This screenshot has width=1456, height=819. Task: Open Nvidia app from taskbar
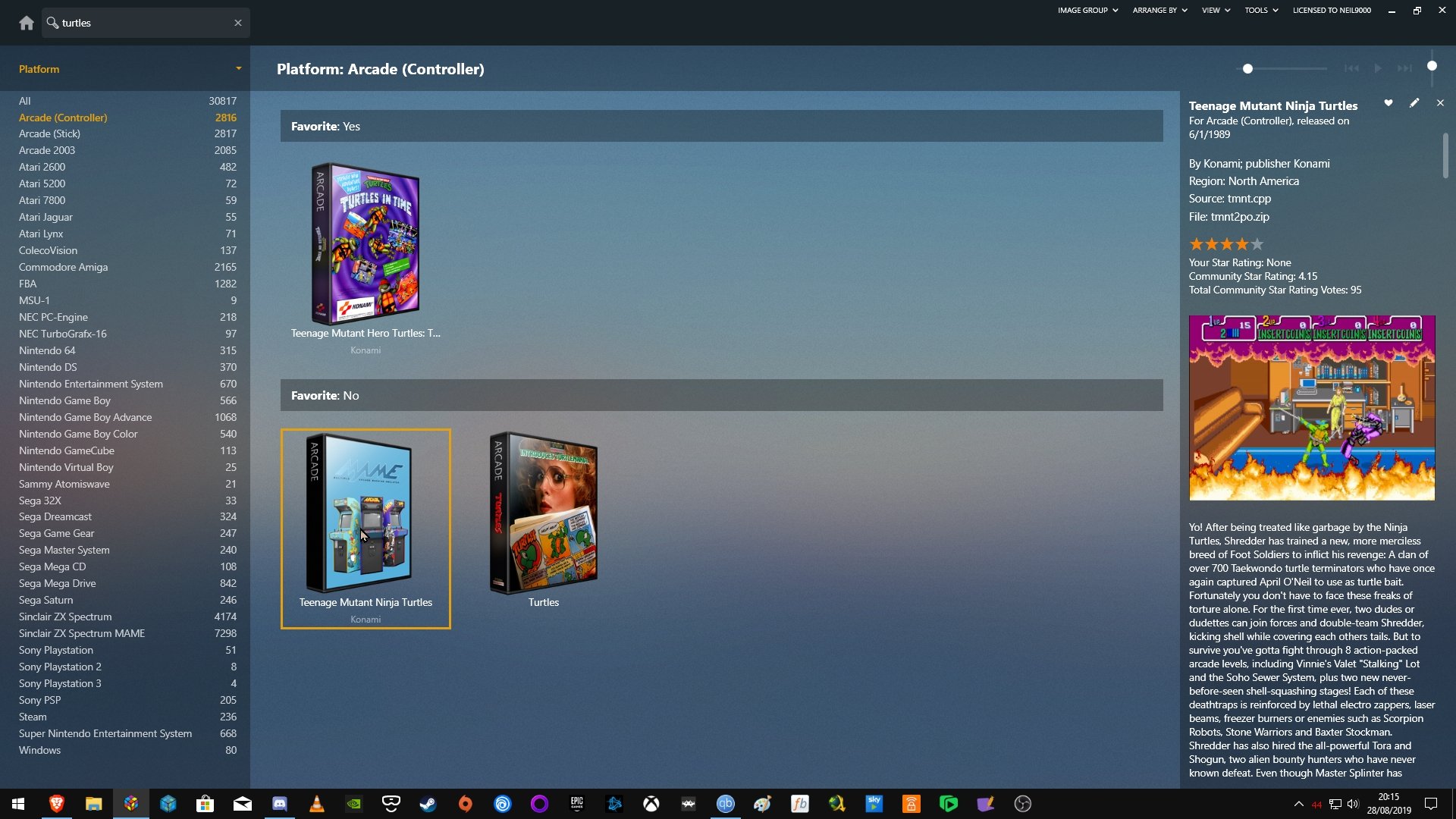[x=353, y=804]
